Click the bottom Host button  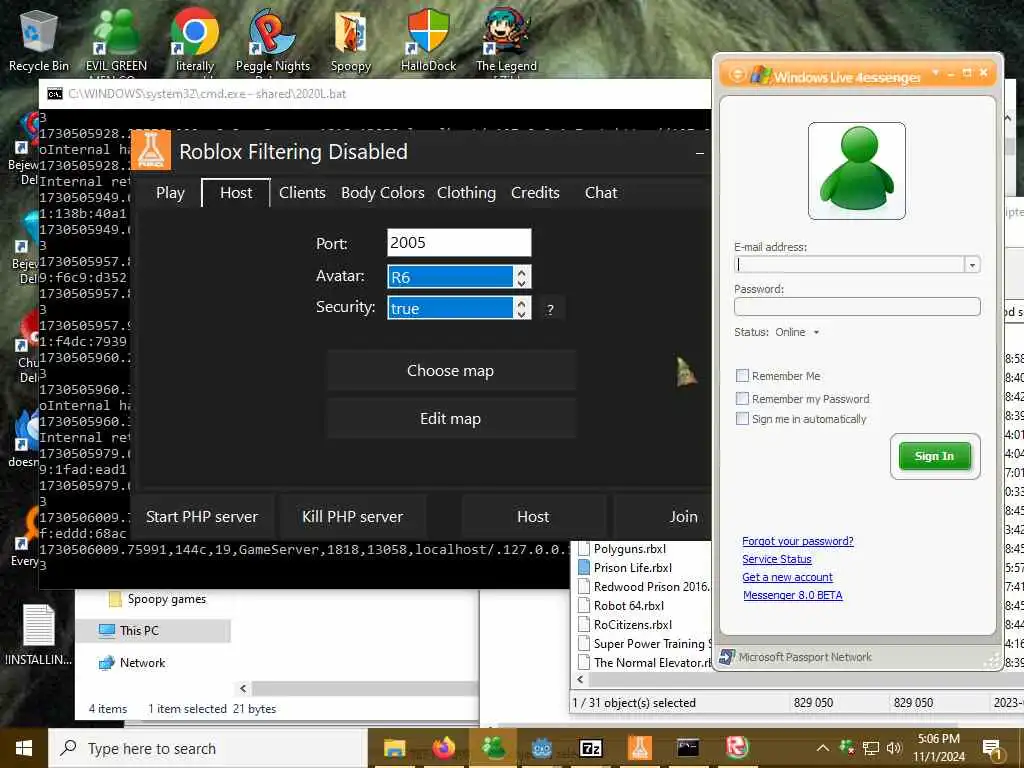[x=534, y=517]
